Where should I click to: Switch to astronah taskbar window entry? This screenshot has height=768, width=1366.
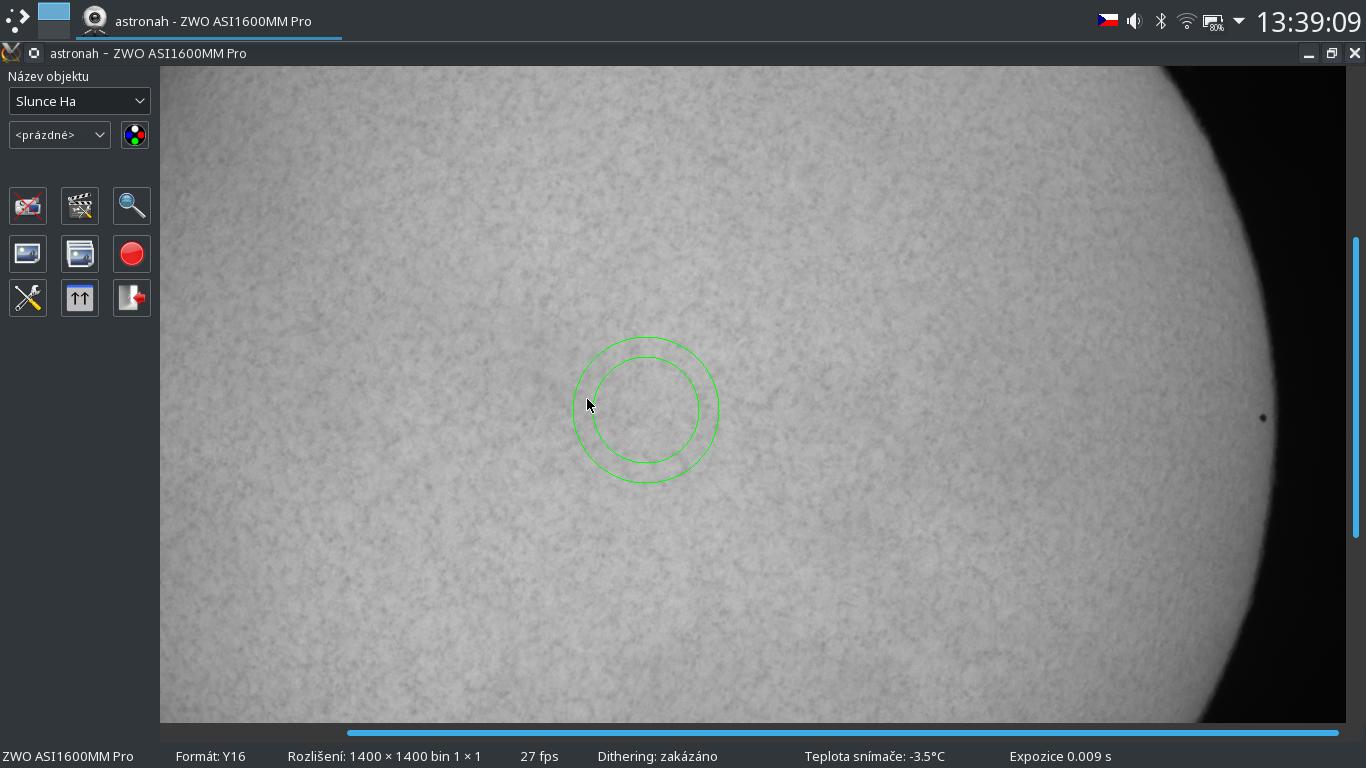208,21
